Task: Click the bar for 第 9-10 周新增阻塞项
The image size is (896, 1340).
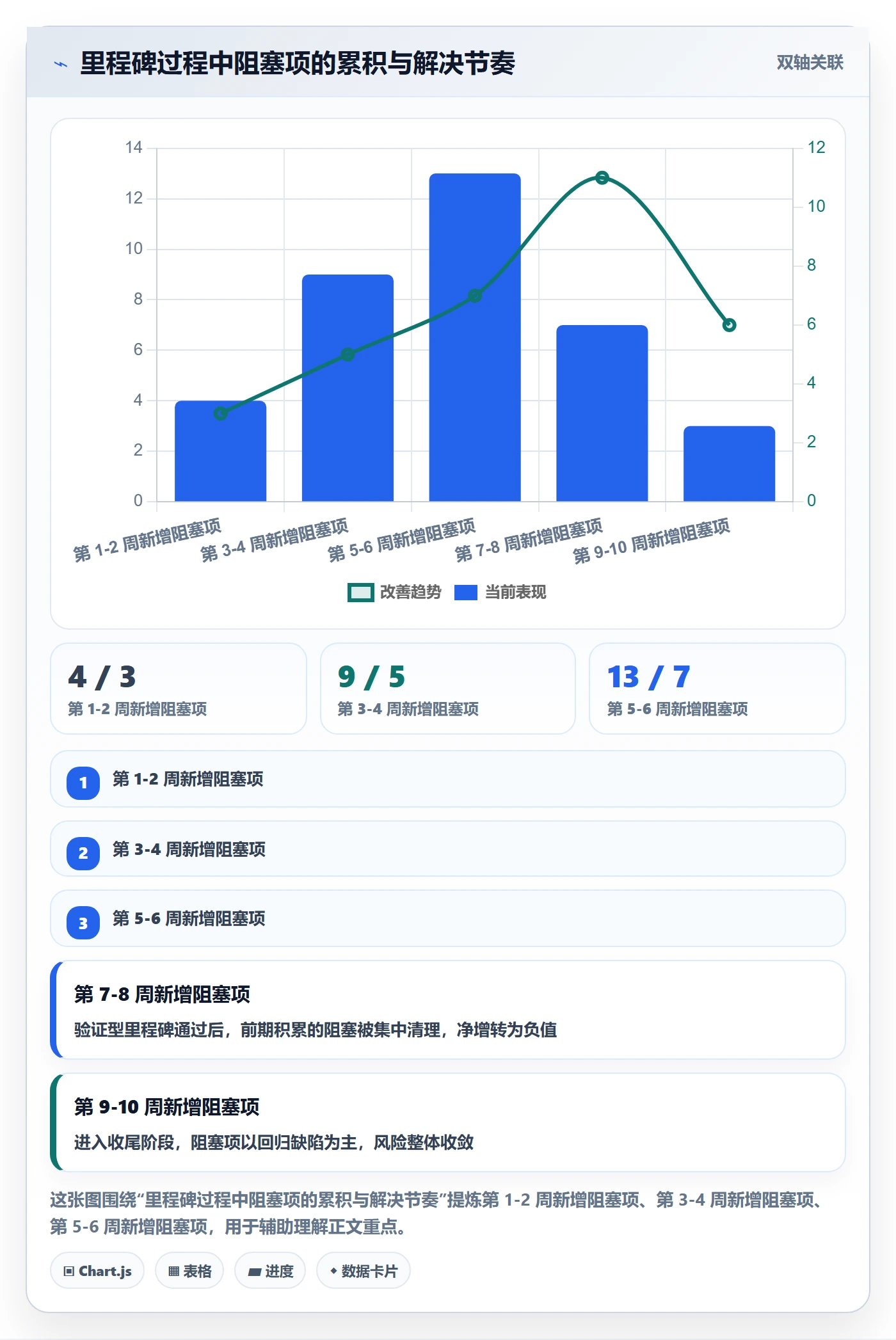Action: click(729, 464)
